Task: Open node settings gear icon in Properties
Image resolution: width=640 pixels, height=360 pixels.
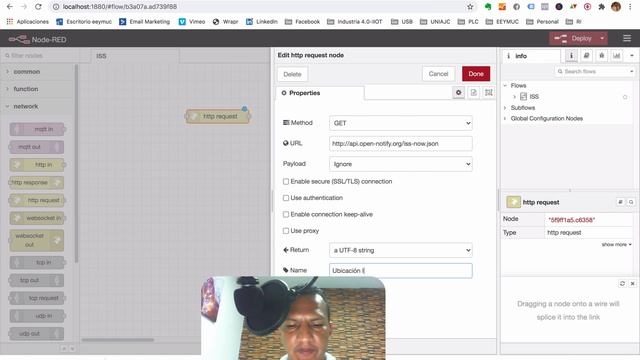Action: click(458, 93)
